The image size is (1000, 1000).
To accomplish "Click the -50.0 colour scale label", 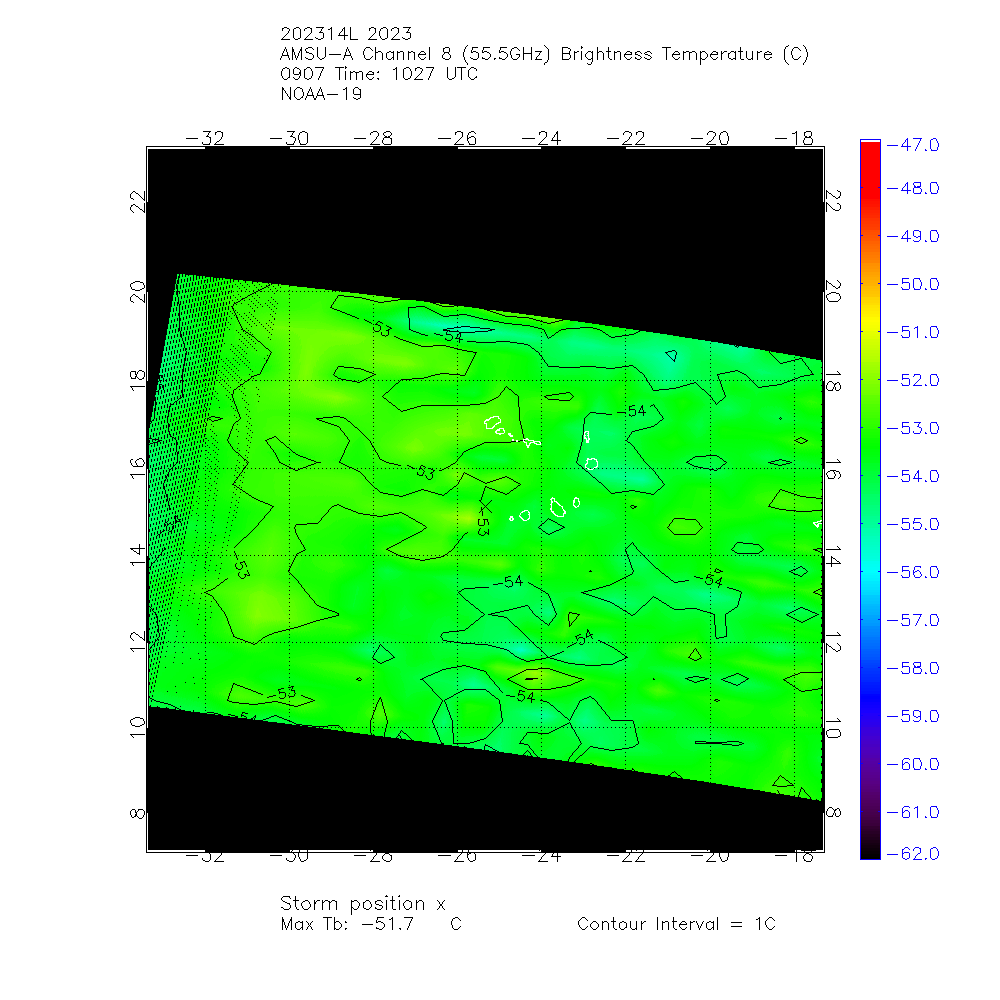I will [913, 284].
